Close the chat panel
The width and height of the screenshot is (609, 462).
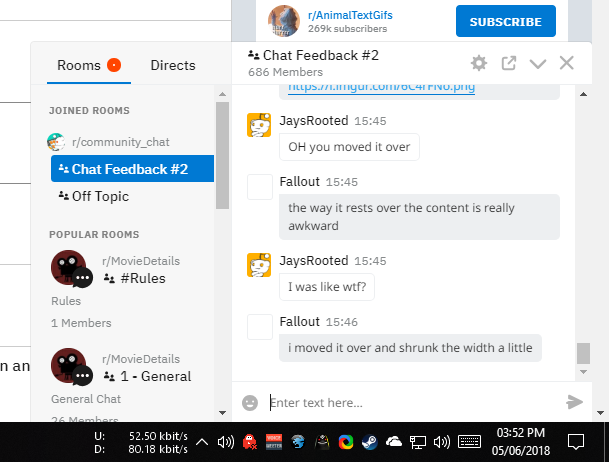[x=567, y=63]
